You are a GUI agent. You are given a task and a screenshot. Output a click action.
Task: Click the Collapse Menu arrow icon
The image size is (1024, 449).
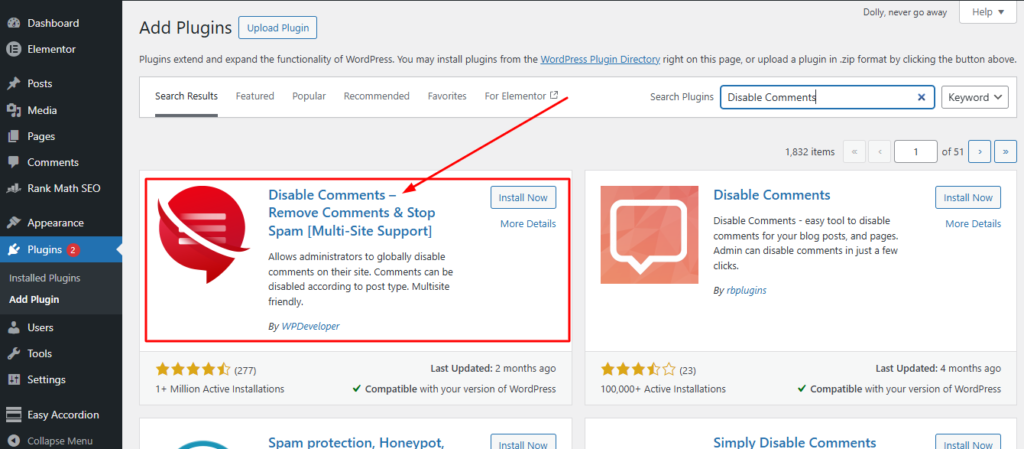point(13,441)
